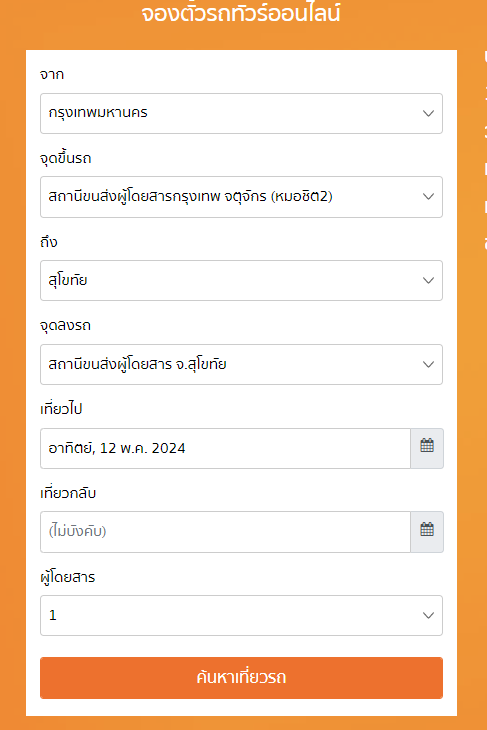Open calendar icon beside เที่ยวไป date
The width and height of the screenshot is (487, 730).
click(x=427, y=448)
